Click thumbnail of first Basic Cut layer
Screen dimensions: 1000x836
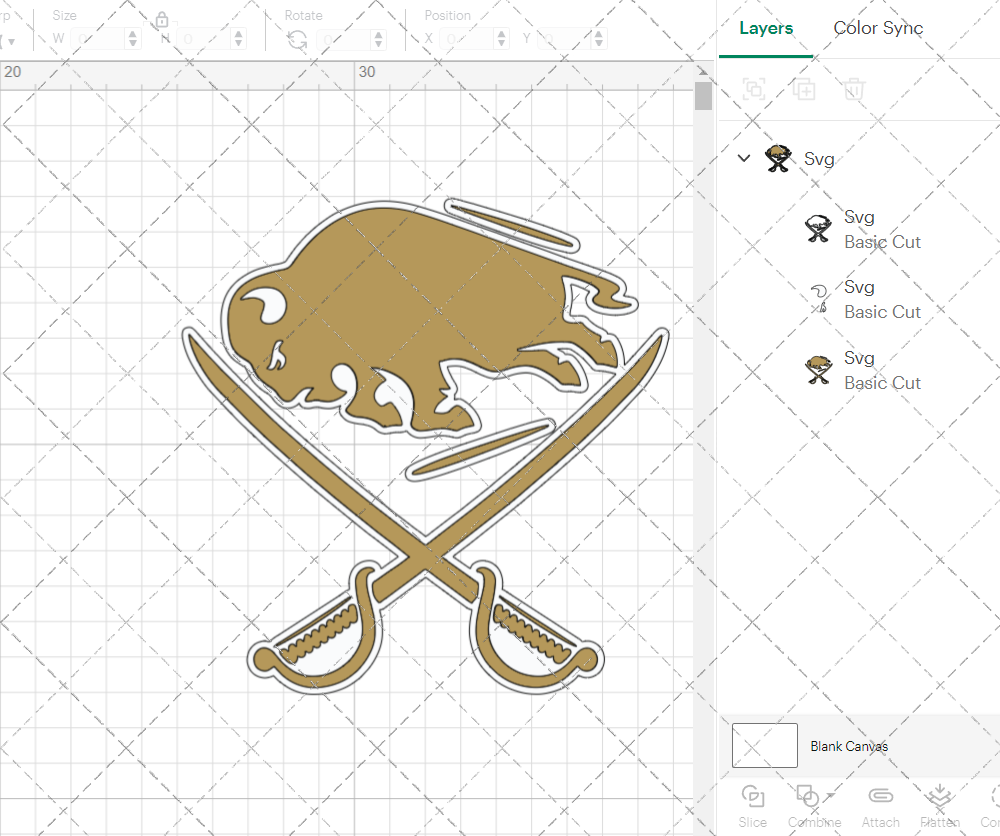(x=818, y=229)
